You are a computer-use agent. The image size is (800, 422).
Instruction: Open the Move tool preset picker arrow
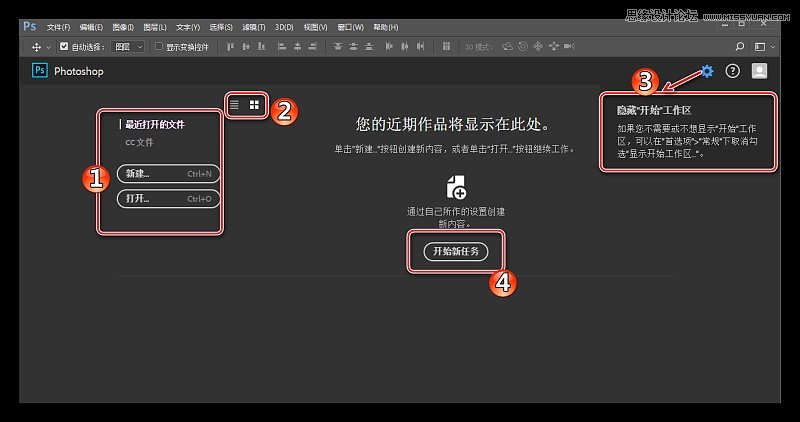pyautogui.click(x=48, y=47)
